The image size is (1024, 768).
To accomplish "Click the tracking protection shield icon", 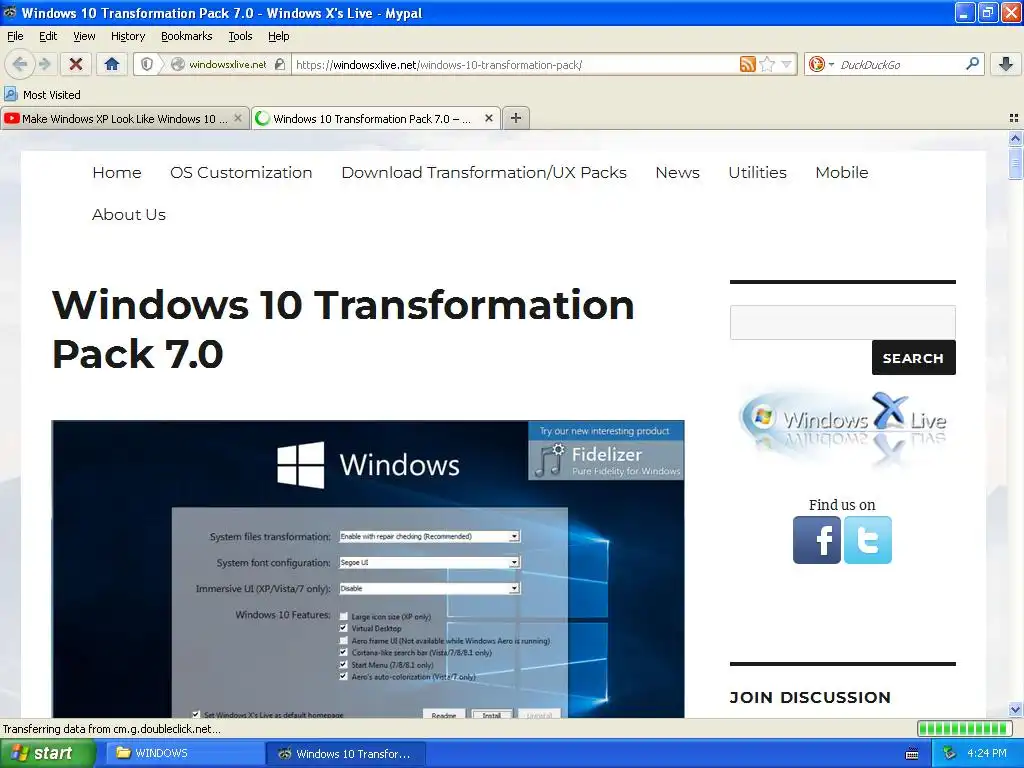I will 147,64.
